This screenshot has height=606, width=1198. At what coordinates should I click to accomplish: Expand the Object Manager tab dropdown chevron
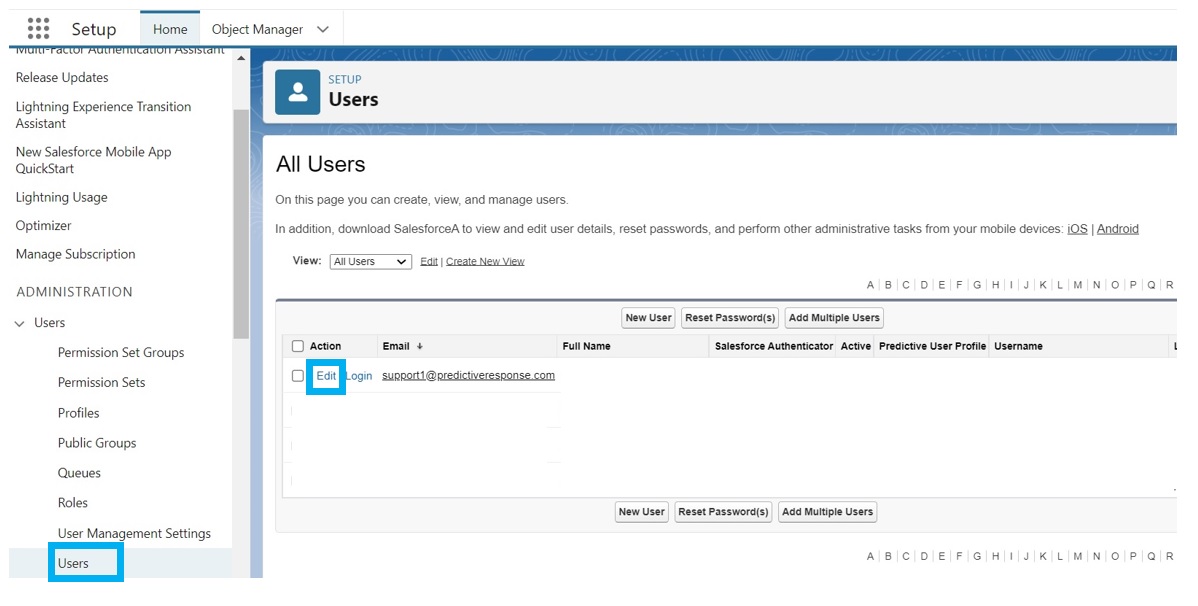[322, 29]
